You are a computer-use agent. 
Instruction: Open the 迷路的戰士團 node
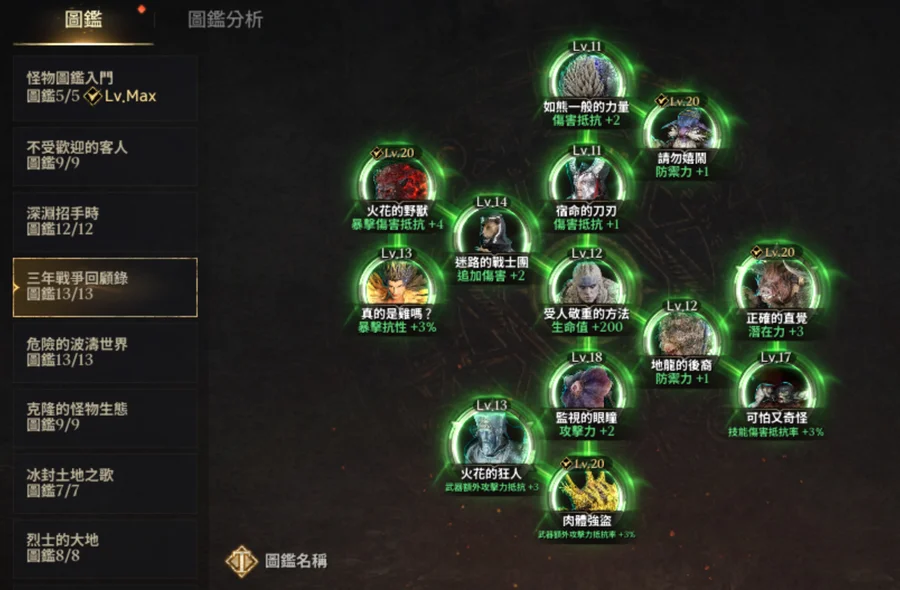(492, 232)
